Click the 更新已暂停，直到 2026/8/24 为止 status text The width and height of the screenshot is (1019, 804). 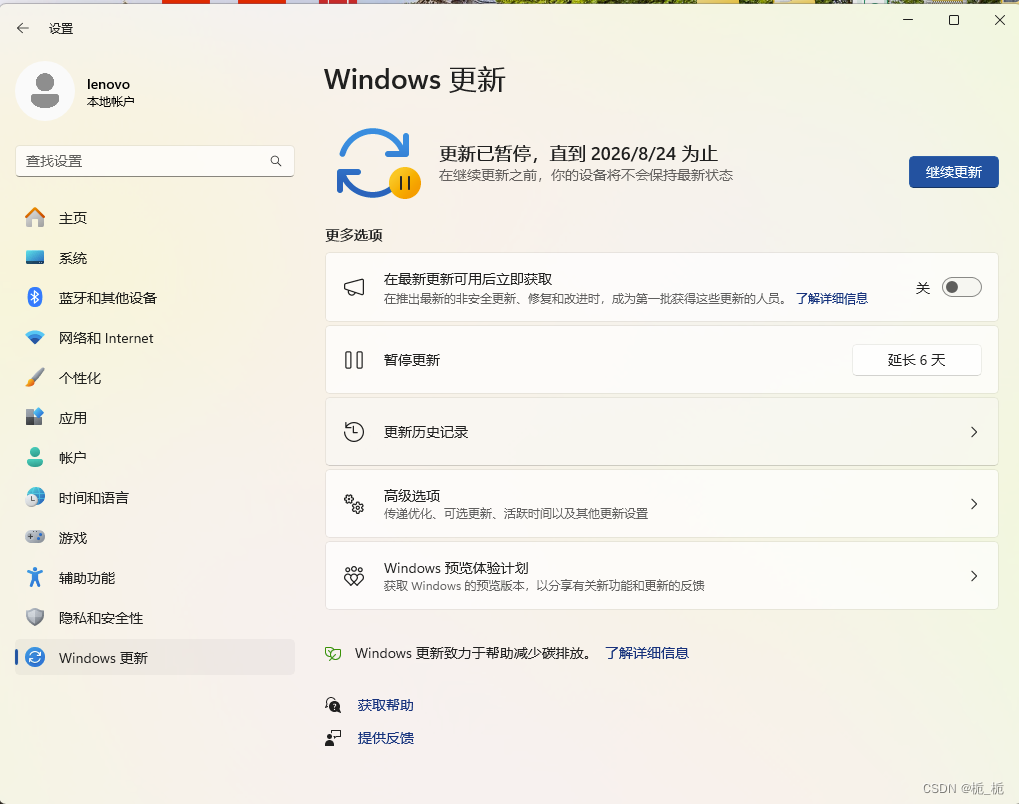pyautogui.click(x=578, y=153)
